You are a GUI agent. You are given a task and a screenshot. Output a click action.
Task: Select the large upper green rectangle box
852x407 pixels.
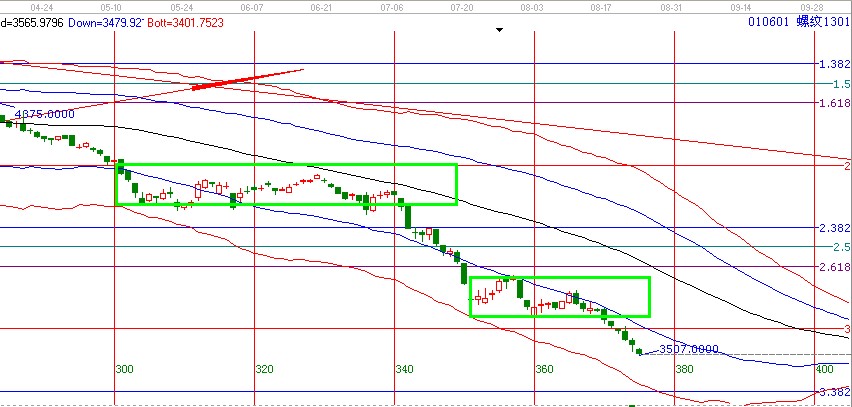(x=286, y=164)
